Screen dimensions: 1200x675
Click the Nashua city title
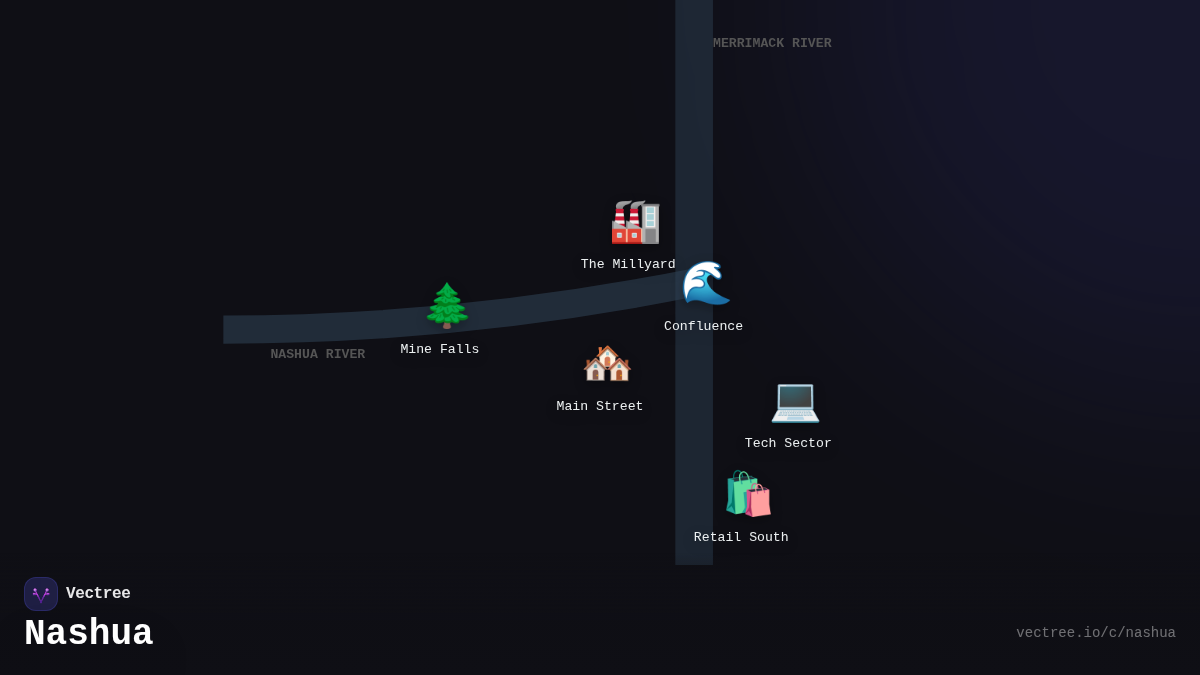tap(89, 634)
